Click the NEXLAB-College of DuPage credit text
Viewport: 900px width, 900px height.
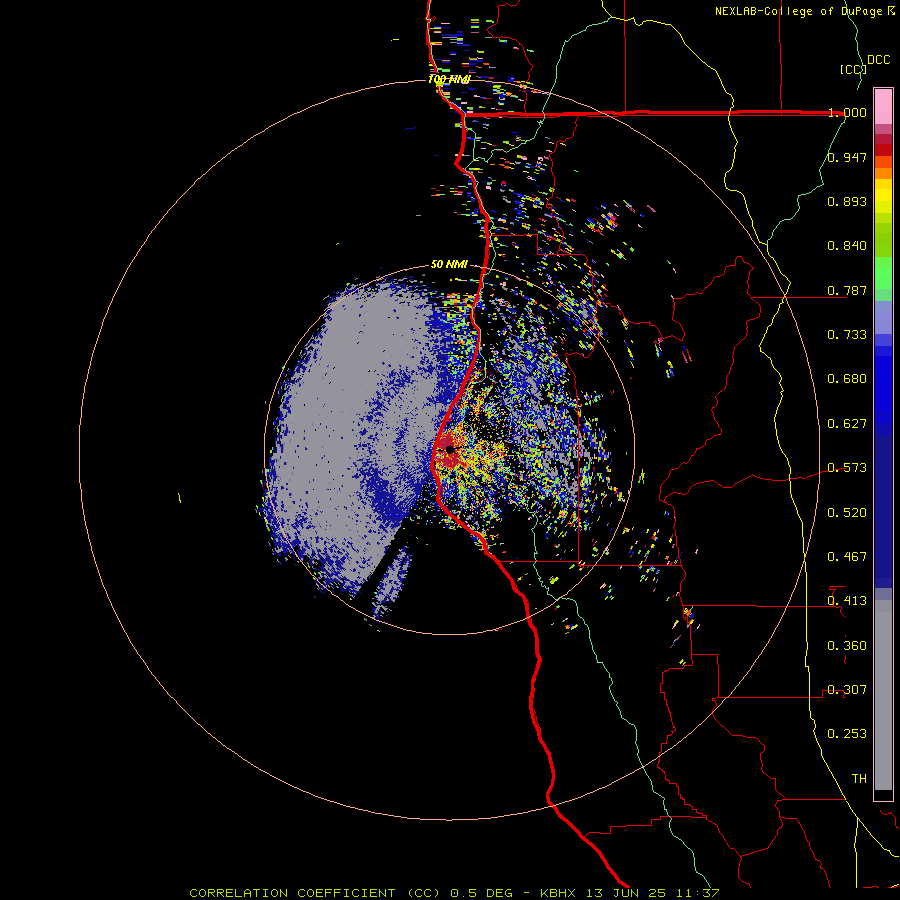click(804, 11)
